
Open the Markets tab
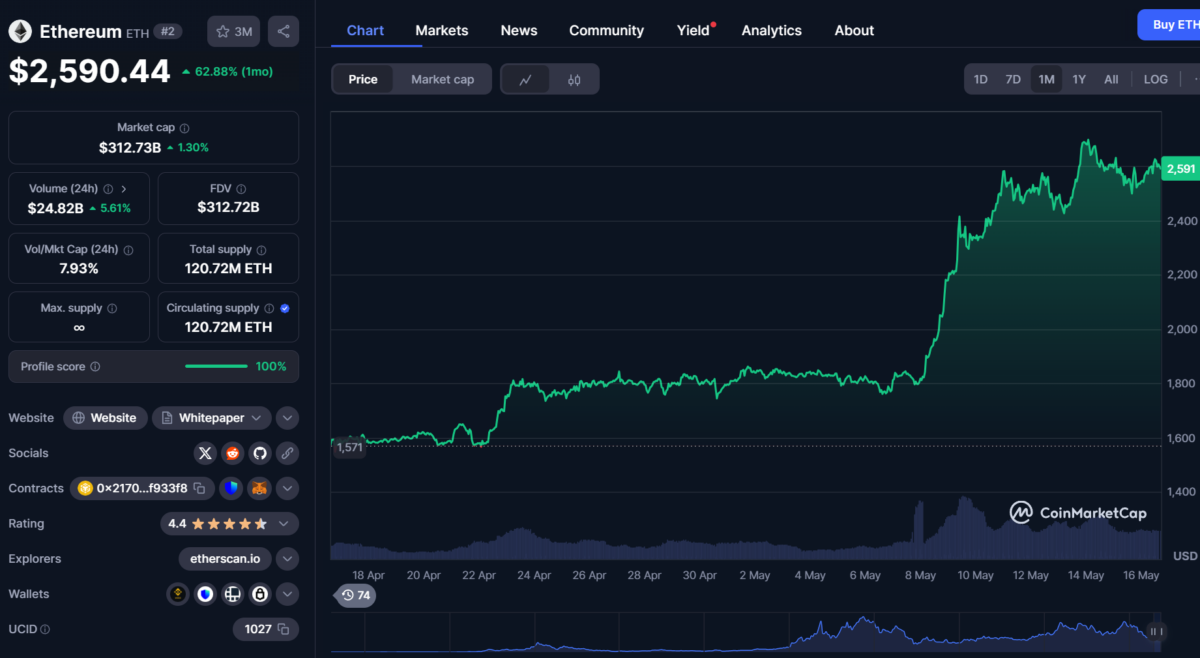[x=442, y=30]
